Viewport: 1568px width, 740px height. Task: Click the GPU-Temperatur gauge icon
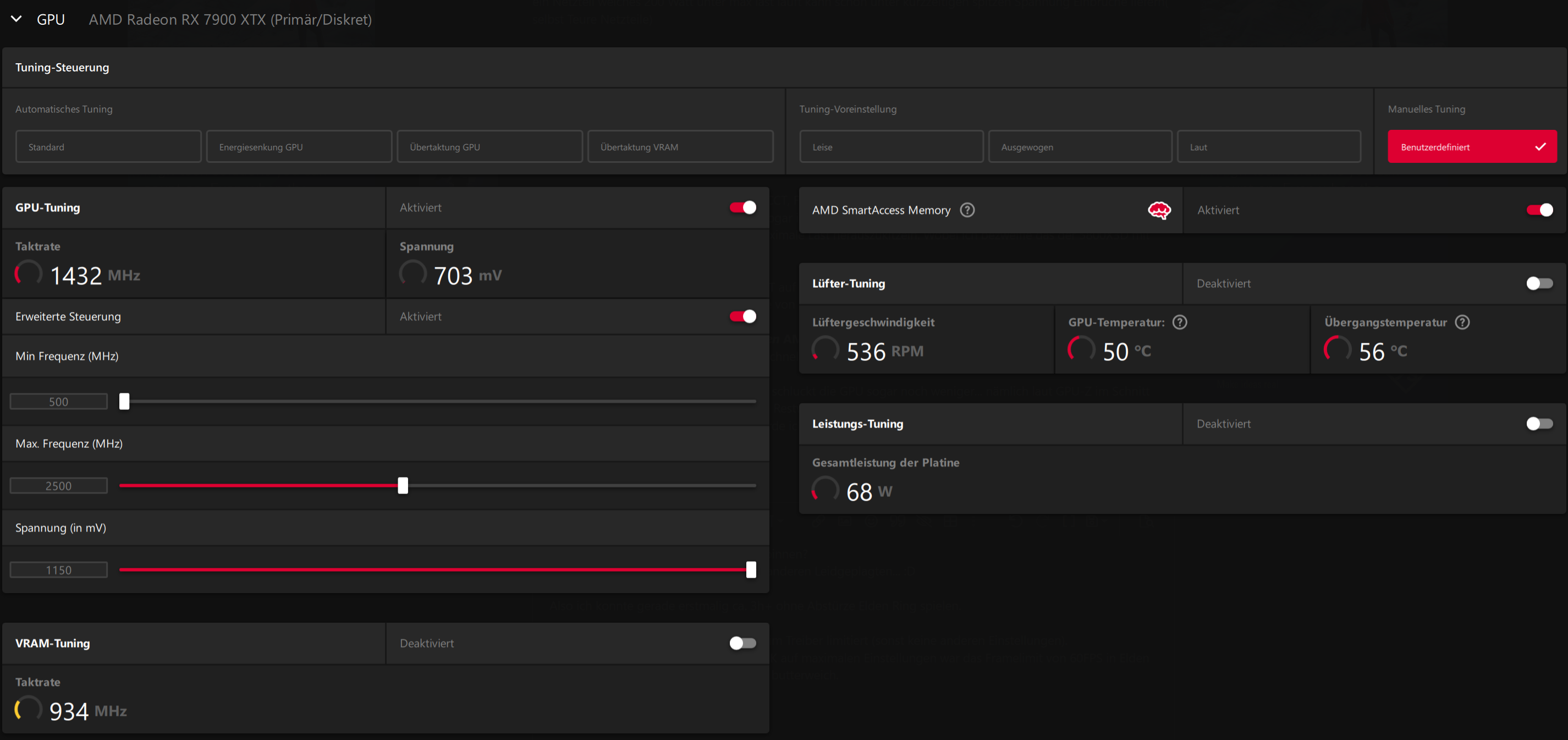point(1082,349)
